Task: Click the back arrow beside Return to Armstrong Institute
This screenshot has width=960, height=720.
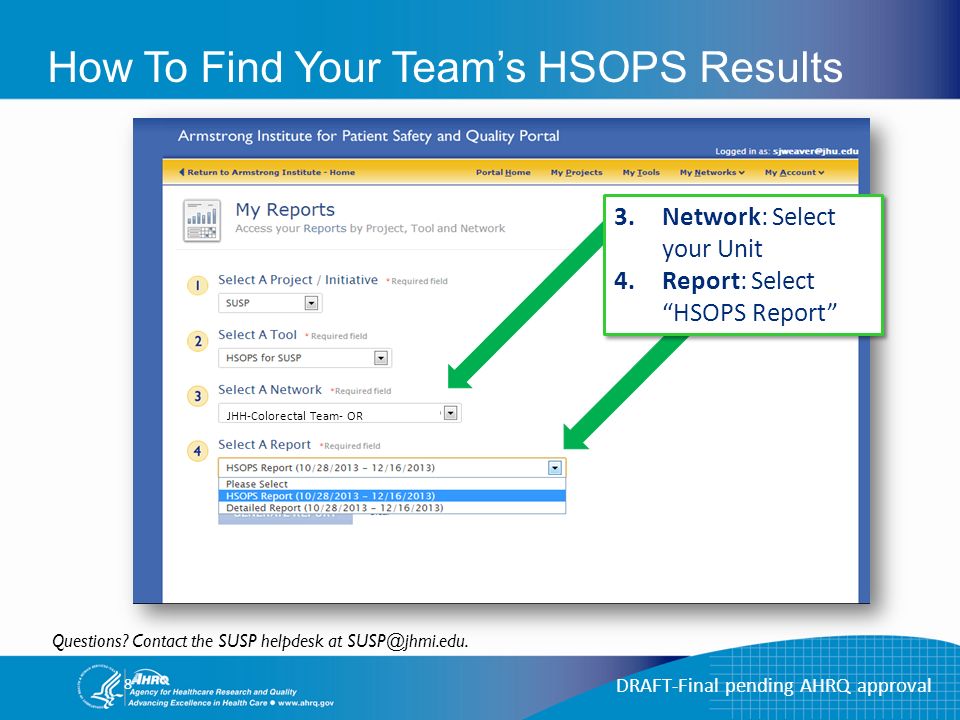Action: [181, 172]
